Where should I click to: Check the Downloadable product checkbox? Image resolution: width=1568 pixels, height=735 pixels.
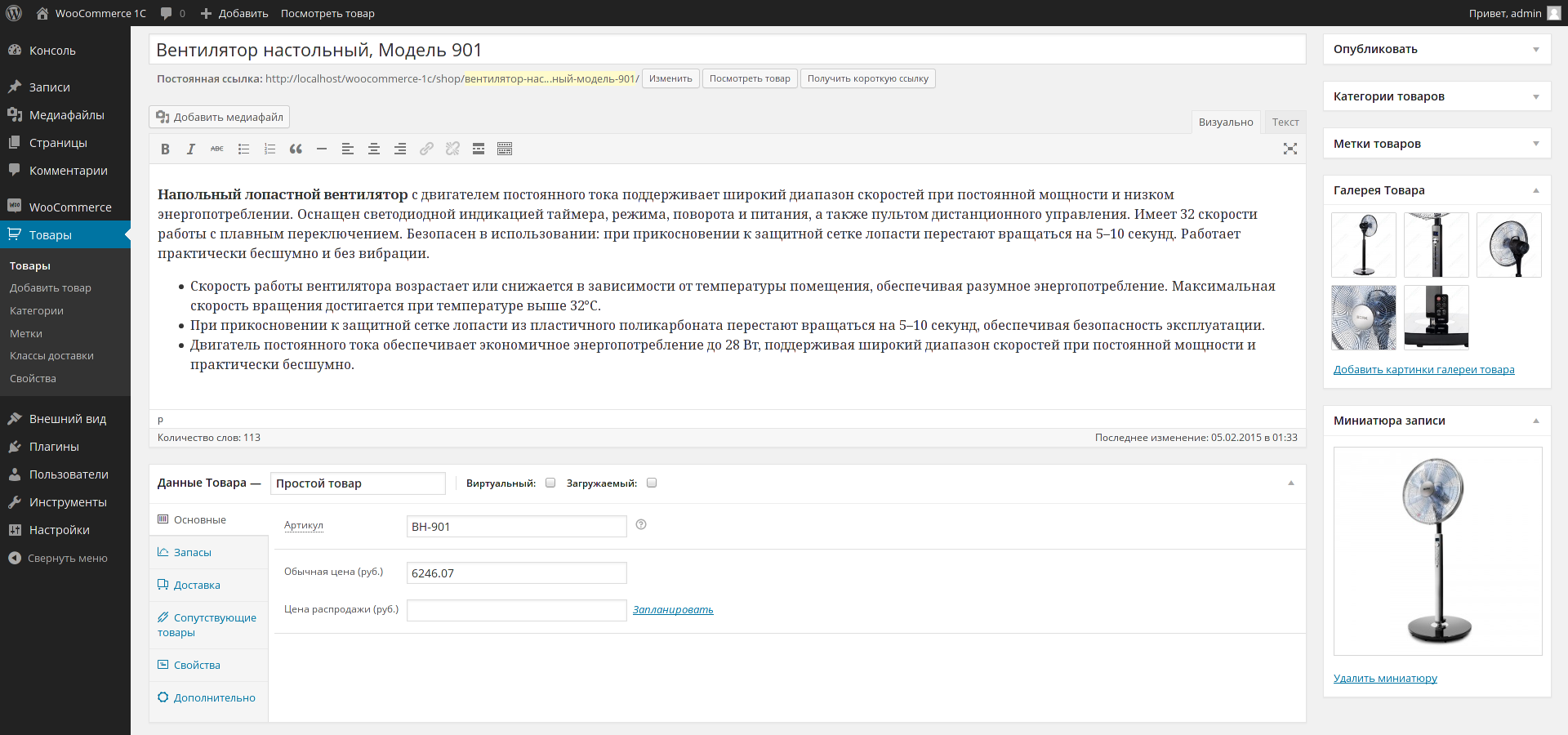[652, 483]
